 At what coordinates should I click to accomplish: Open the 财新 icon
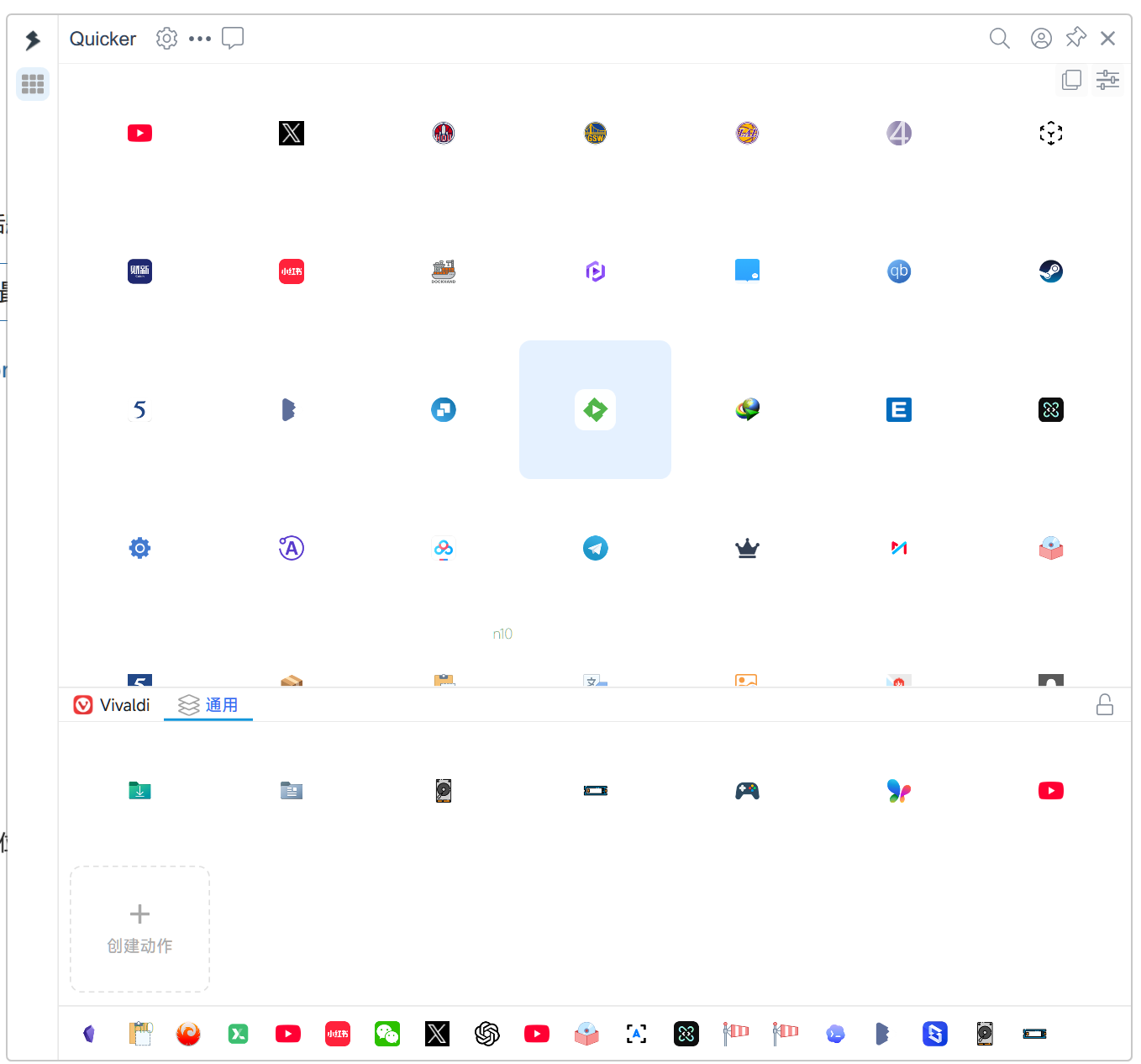click(139, 271)
